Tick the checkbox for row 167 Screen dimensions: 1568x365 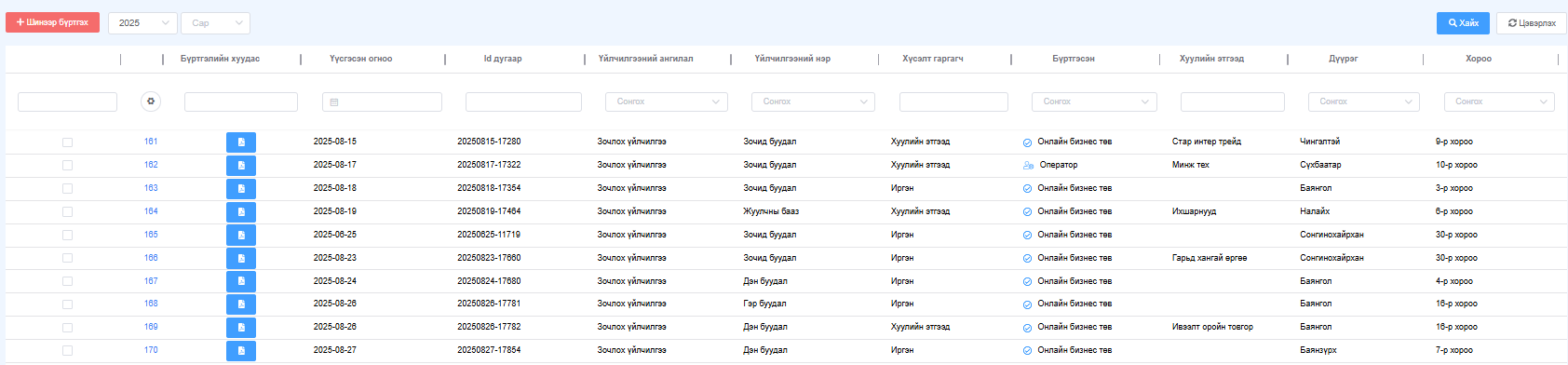pos(67,281)
